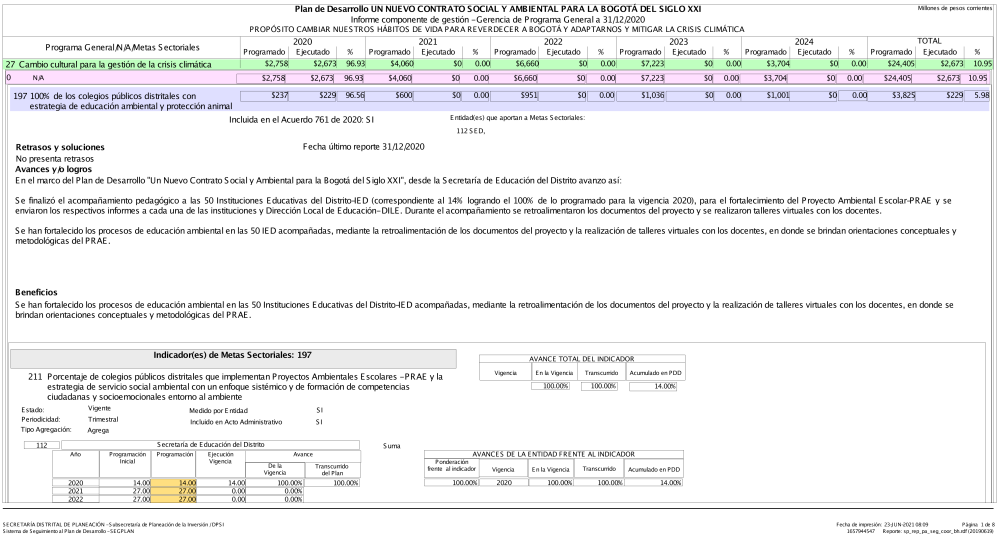Click the Ponderación frente al indicador value
The width and height of the screenshot is (1000, 535).
452,483
